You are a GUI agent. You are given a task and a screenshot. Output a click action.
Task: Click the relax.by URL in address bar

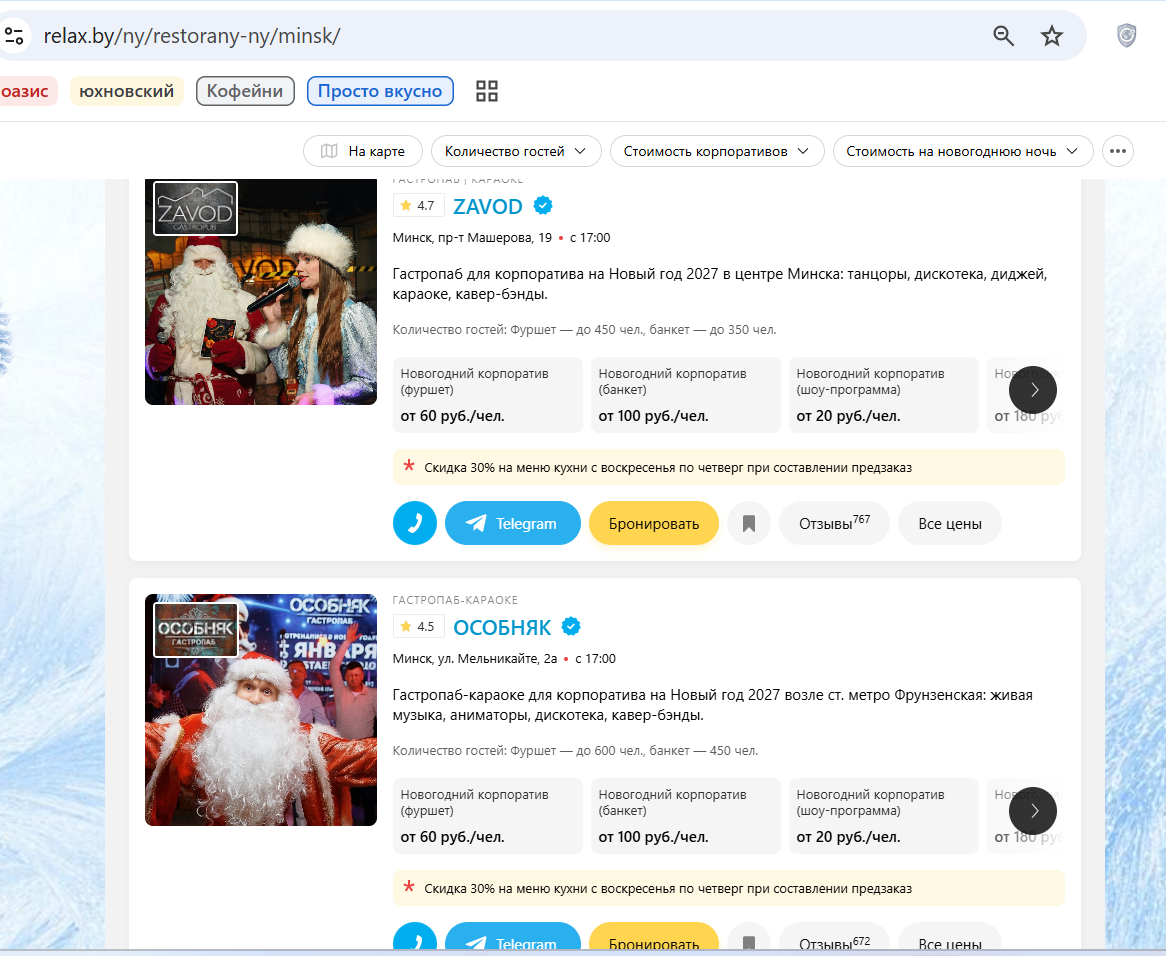(192, 36)
